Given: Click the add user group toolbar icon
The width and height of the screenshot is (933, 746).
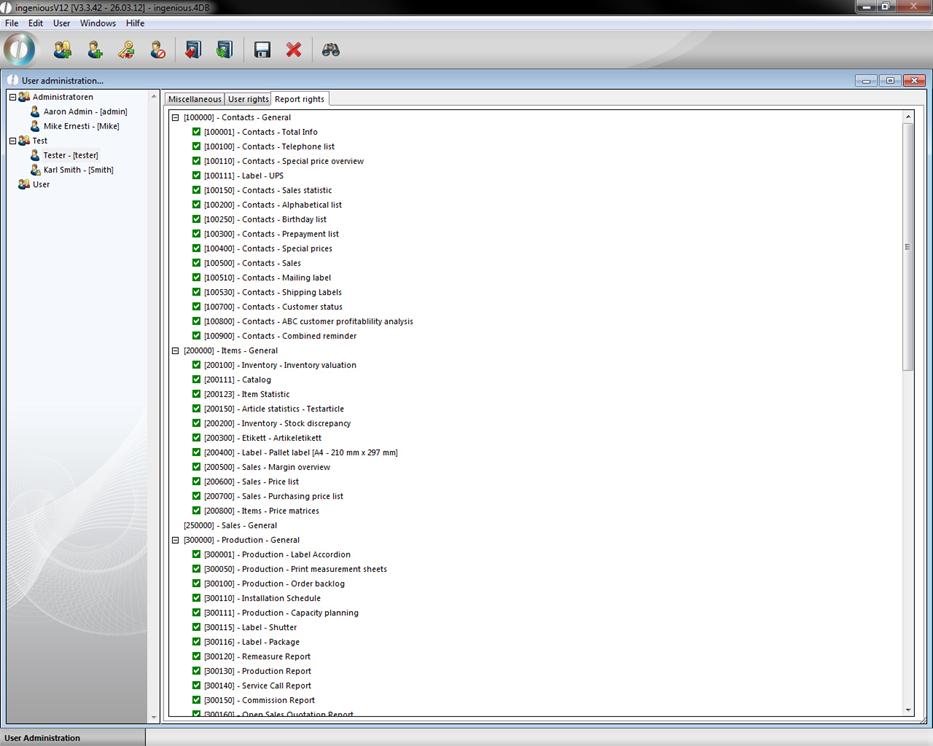Looking at the screenshot, I should coord(62,49).
